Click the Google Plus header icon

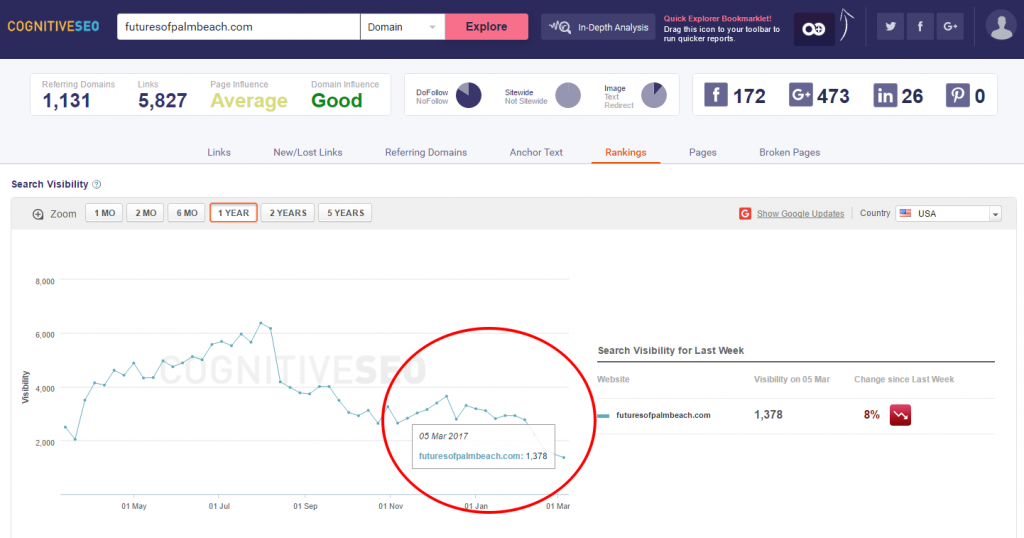pos(948,26)
